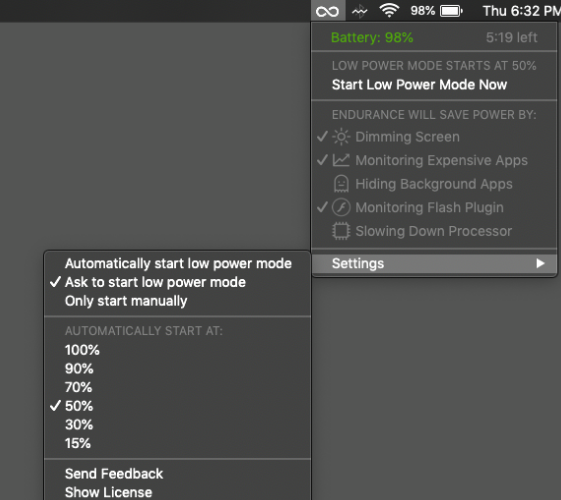Click the Slowing Down Processor chip icon
Screen dimensions: 561x500
[341, 231]
